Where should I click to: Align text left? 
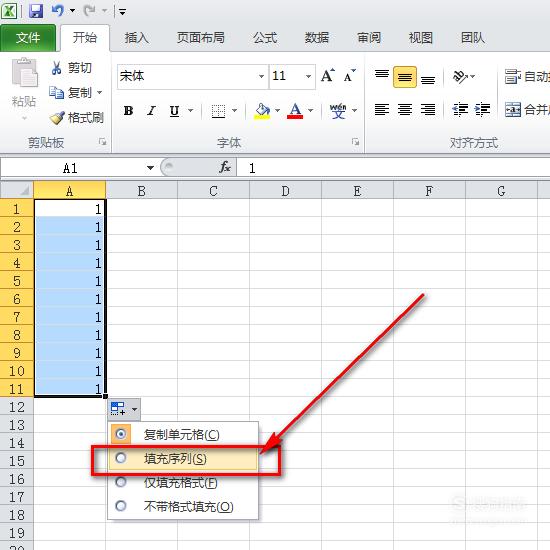pos(382,110)
